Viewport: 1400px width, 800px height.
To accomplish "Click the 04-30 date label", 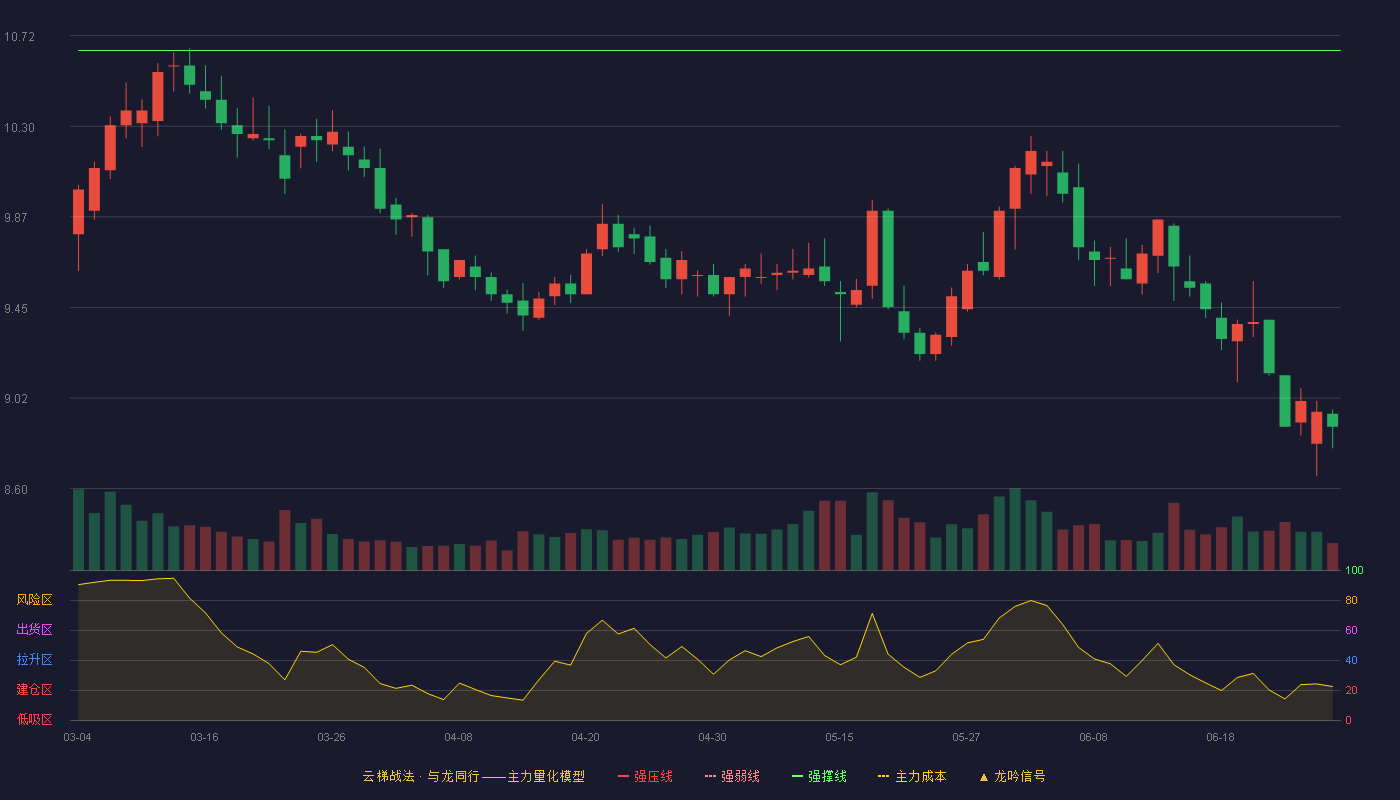I will 712,737.
